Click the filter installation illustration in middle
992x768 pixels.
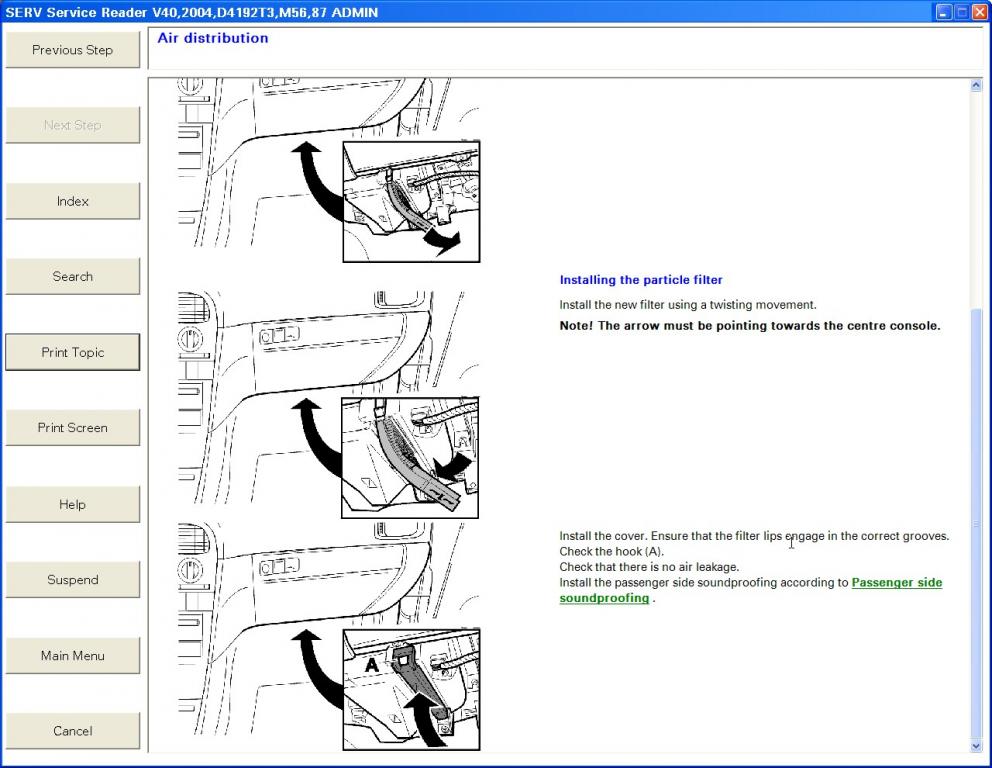tap(328, 405)
